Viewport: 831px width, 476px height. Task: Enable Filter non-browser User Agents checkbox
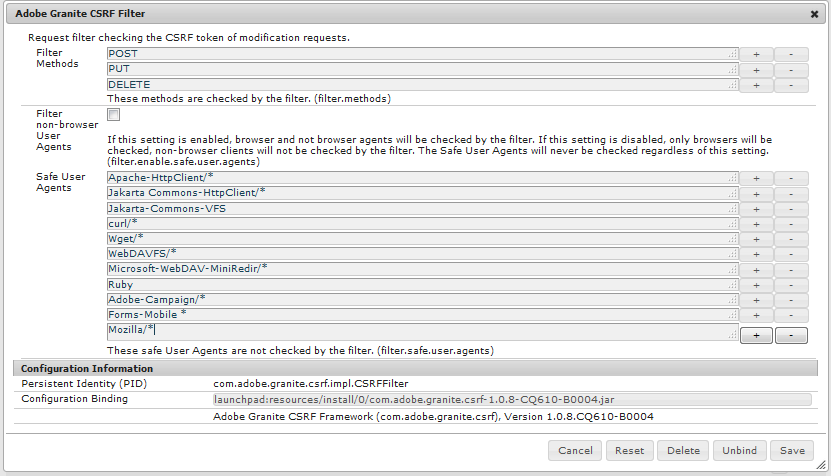pos(113,114)
